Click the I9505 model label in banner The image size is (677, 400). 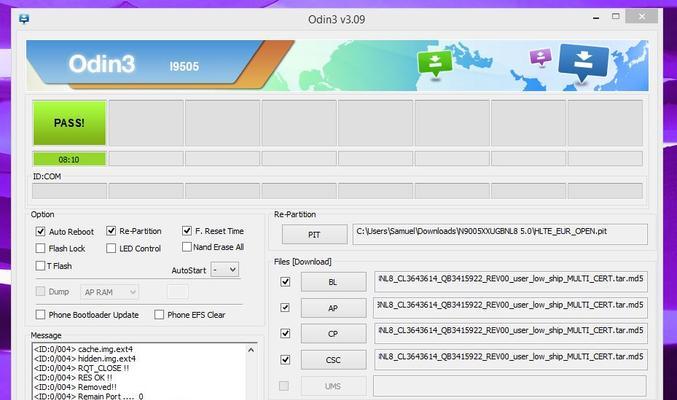184,67
